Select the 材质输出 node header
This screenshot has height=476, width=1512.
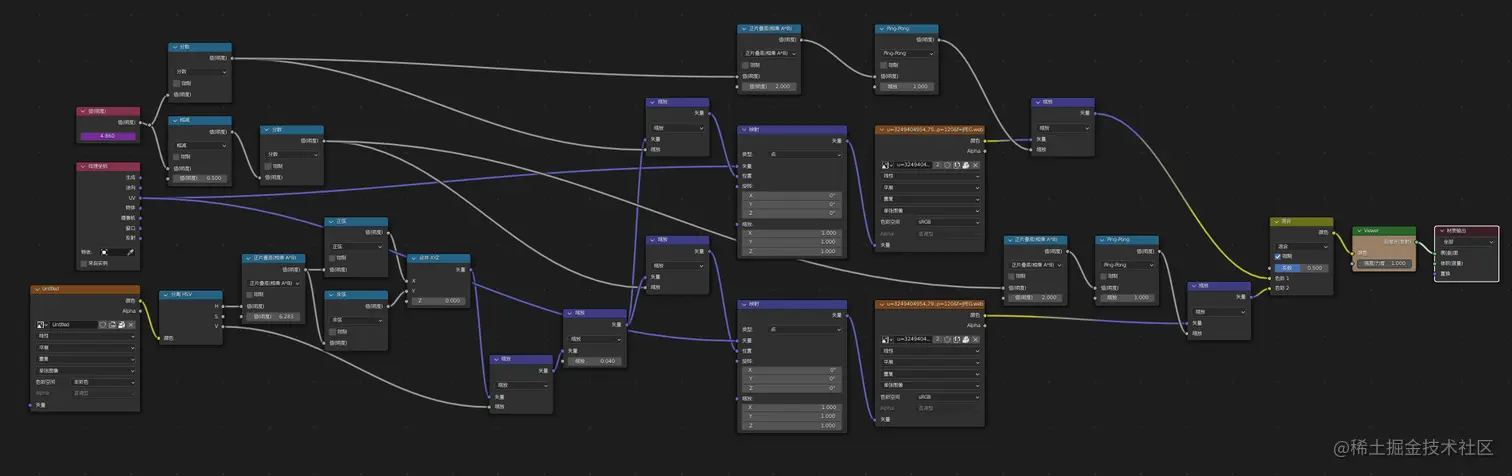pyautogui.click(x=1467, y=231)
